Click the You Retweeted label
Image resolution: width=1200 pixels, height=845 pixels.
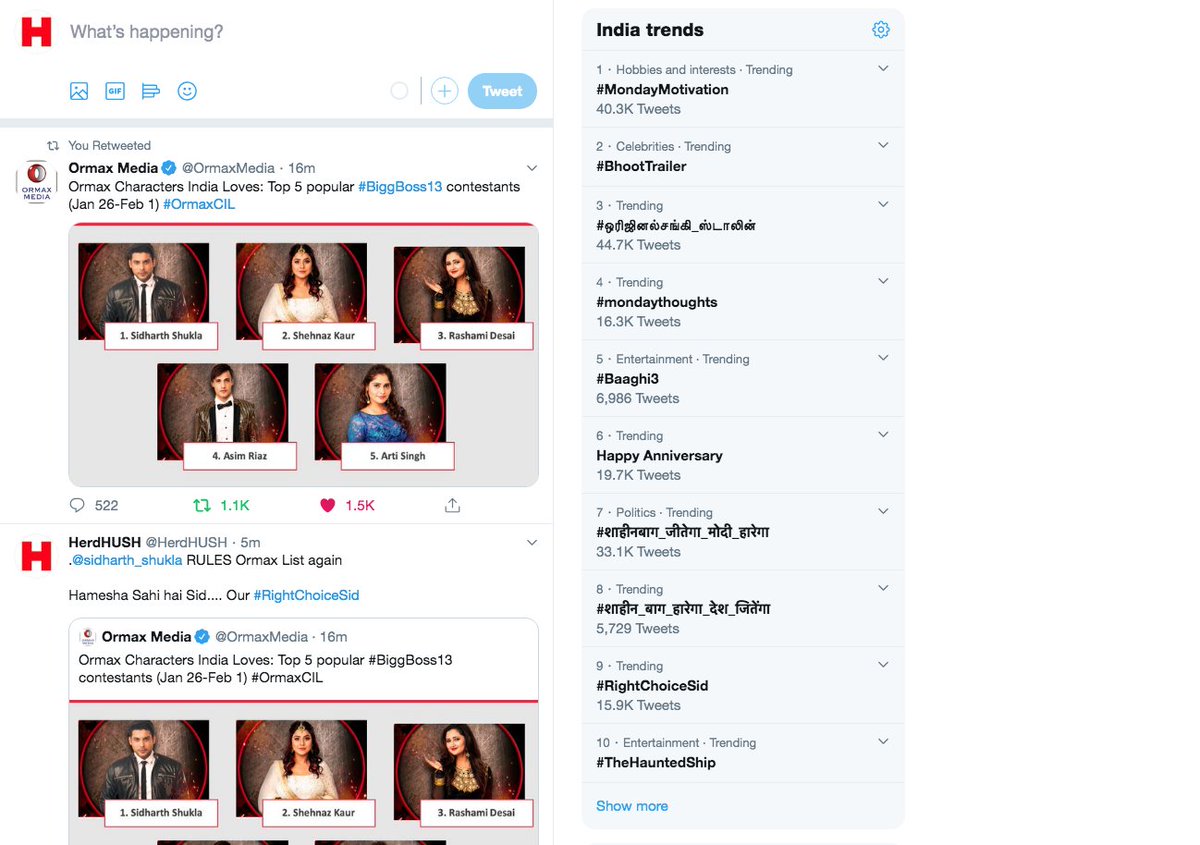[x=109, y=146]
